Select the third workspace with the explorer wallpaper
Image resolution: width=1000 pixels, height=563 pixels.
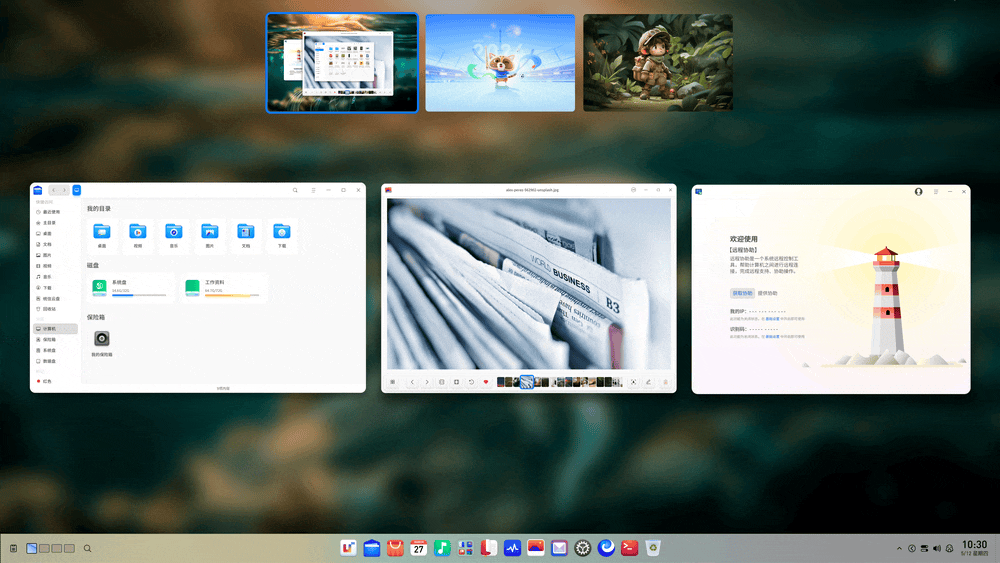coord(658,62)
